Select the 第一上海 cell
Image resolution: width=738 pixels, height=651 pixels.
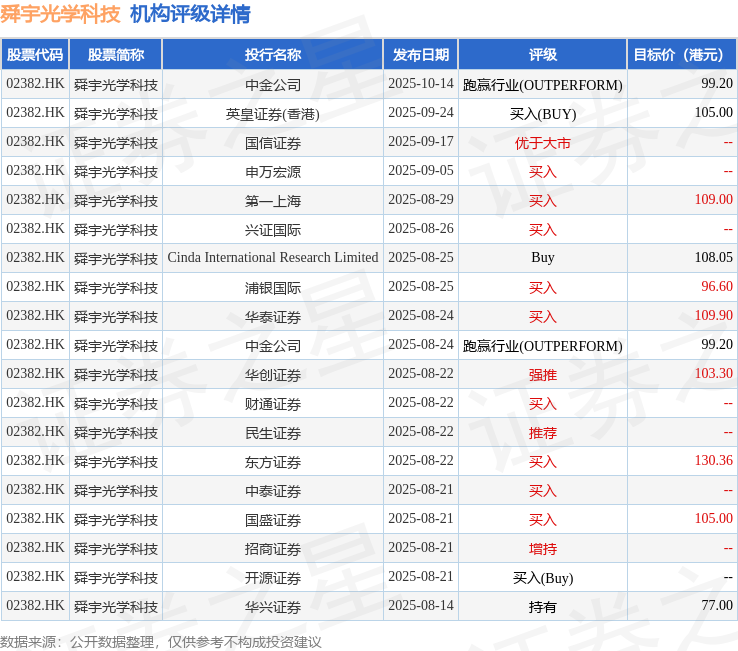(x=273, y=201)
